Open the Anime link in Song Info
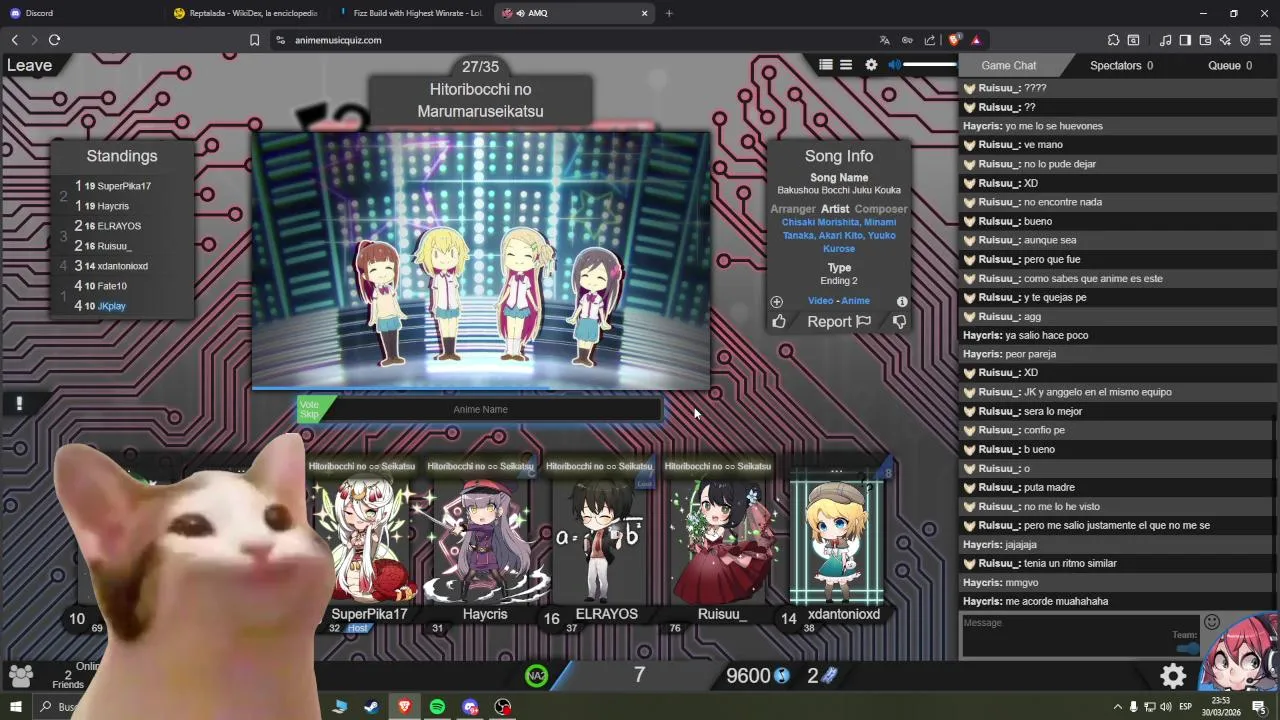This screenshot has height=720, width=1280. pos(855,301)
